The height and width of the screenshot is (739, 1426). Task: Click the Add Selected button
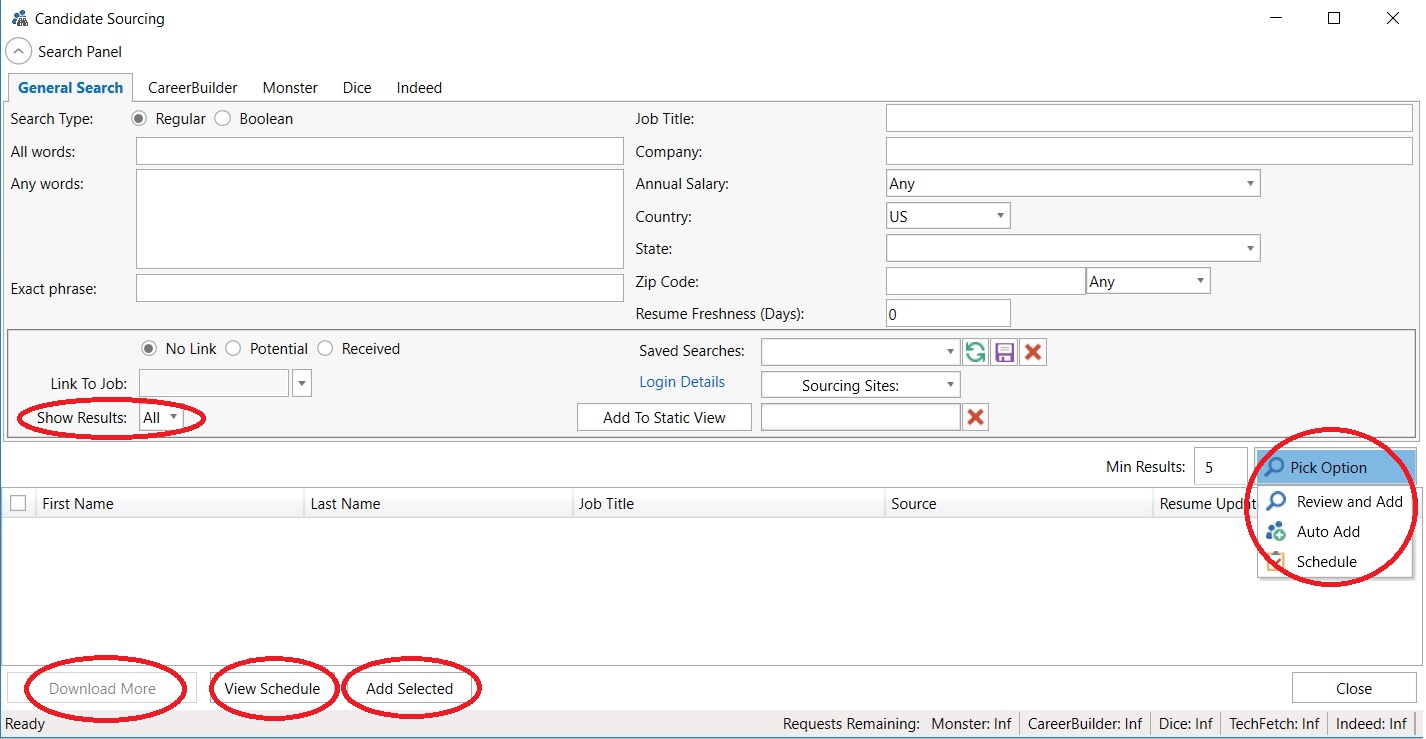click(x=410, y=688)
